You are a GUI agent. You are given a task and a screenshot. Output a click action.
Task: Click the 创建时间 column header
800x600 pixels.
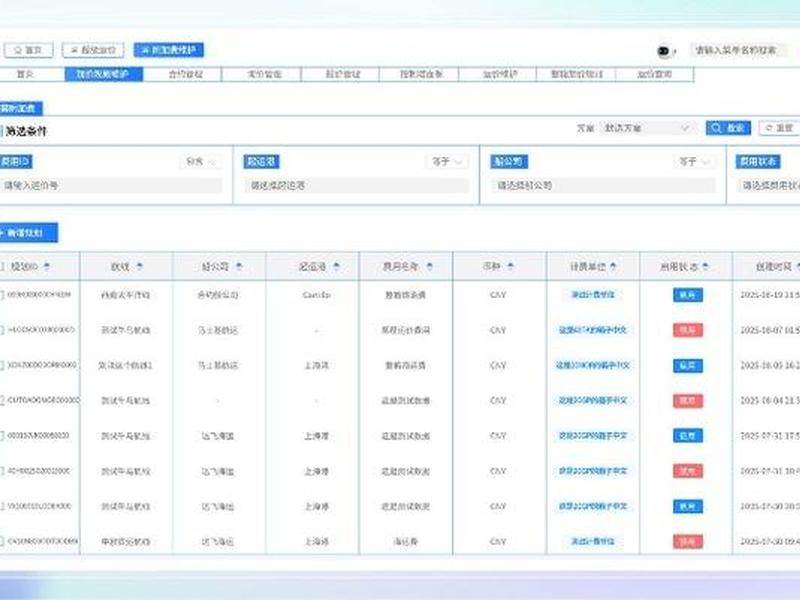[773, 266]
